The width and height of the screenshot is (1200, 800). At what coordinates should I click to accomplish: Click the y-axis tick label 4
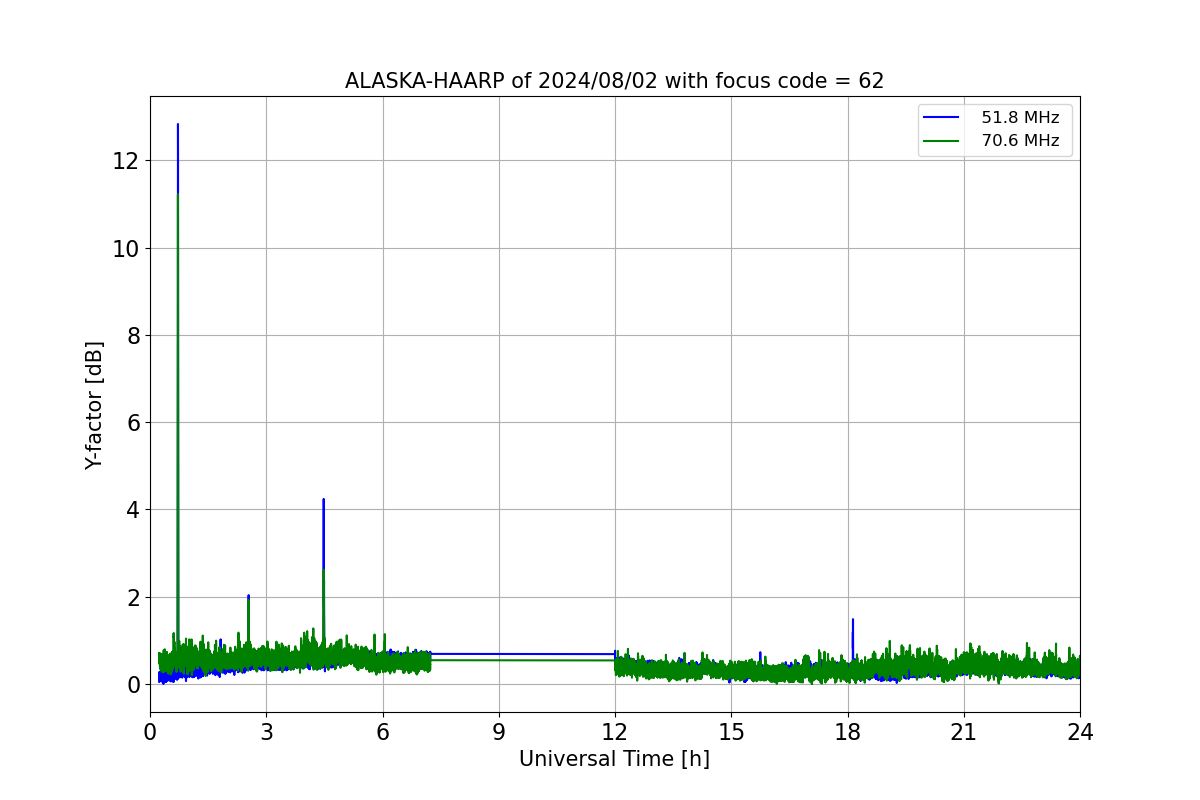point(134,510)
